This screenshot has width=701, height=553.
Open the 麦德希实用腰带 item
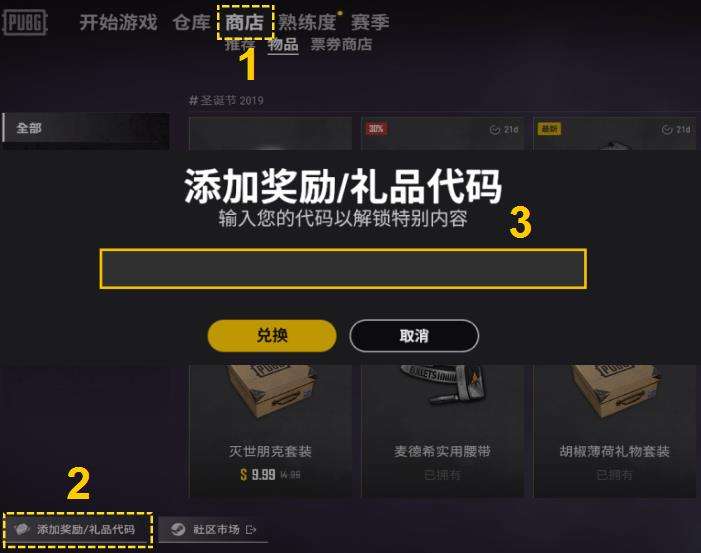click(442, 431)
